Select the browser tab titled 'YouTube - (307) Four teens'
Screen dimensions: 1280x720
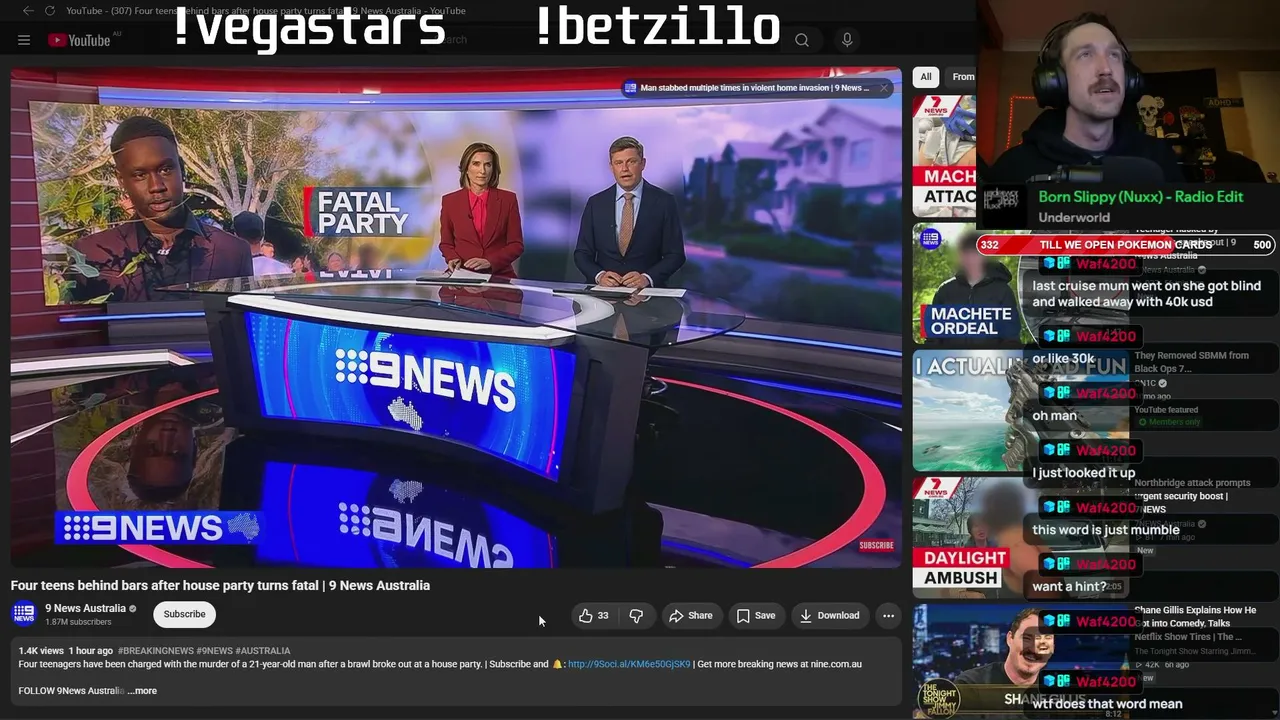[x=265, y=11]
